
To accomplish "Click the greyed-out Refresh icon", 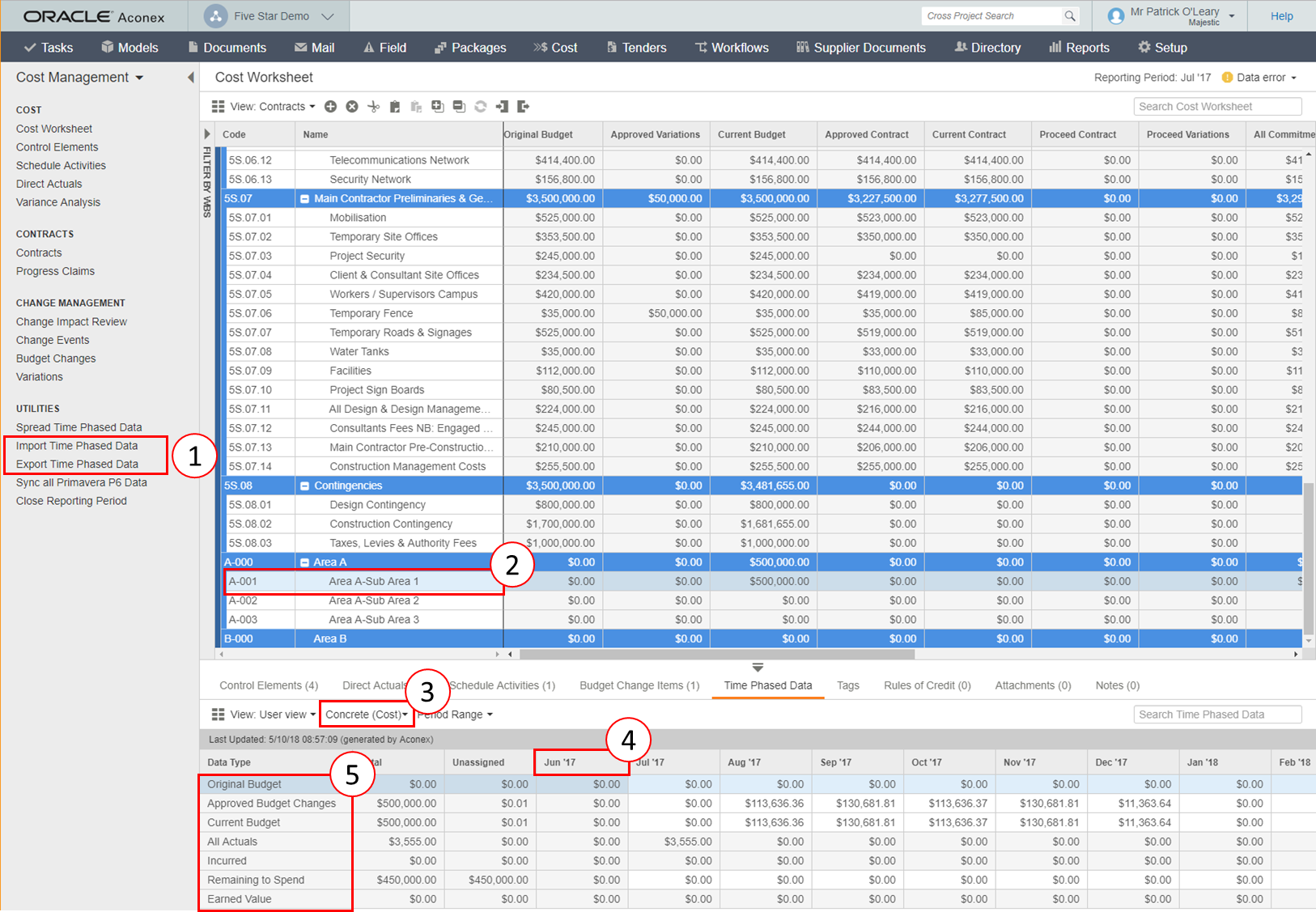I will [x=481, y=107].
